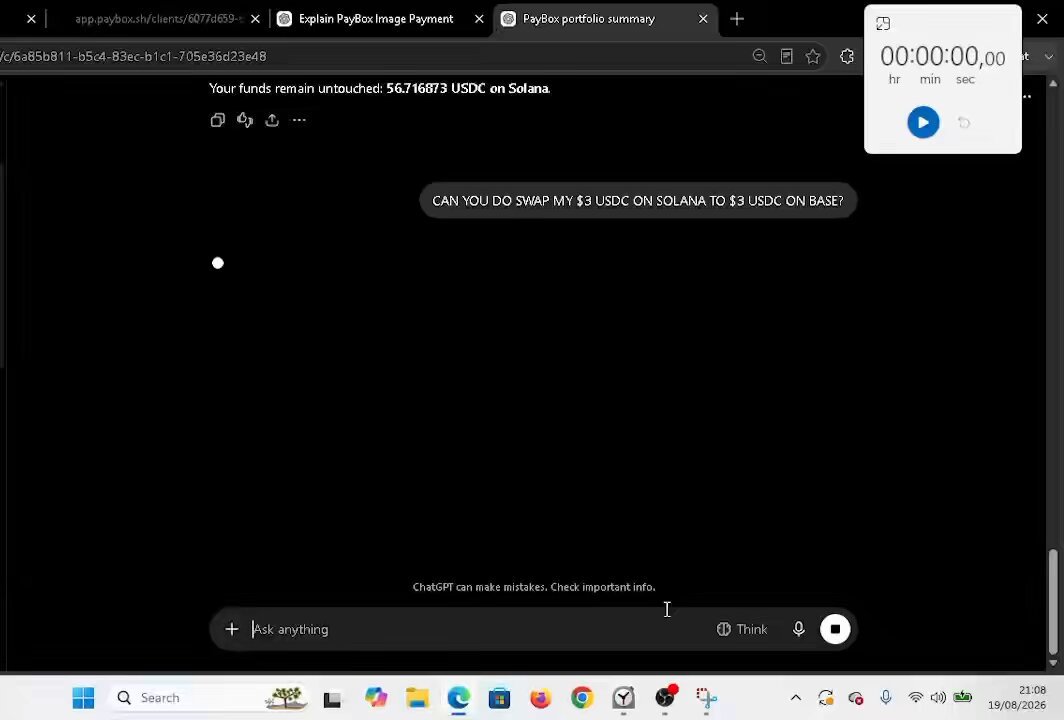The image size is (1064, 720).
Task: Open Google Chrome from the taskbar
Action: click(x=582, y=698)
